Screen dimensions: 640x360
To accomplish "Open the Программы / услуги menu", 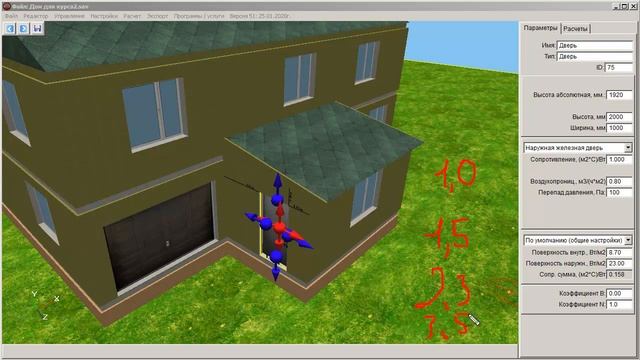I will click(199, 16).
